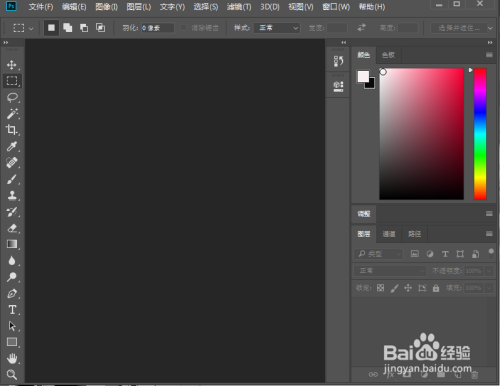
Task: Select the Magic Wand tool
Action: (12, 114)
